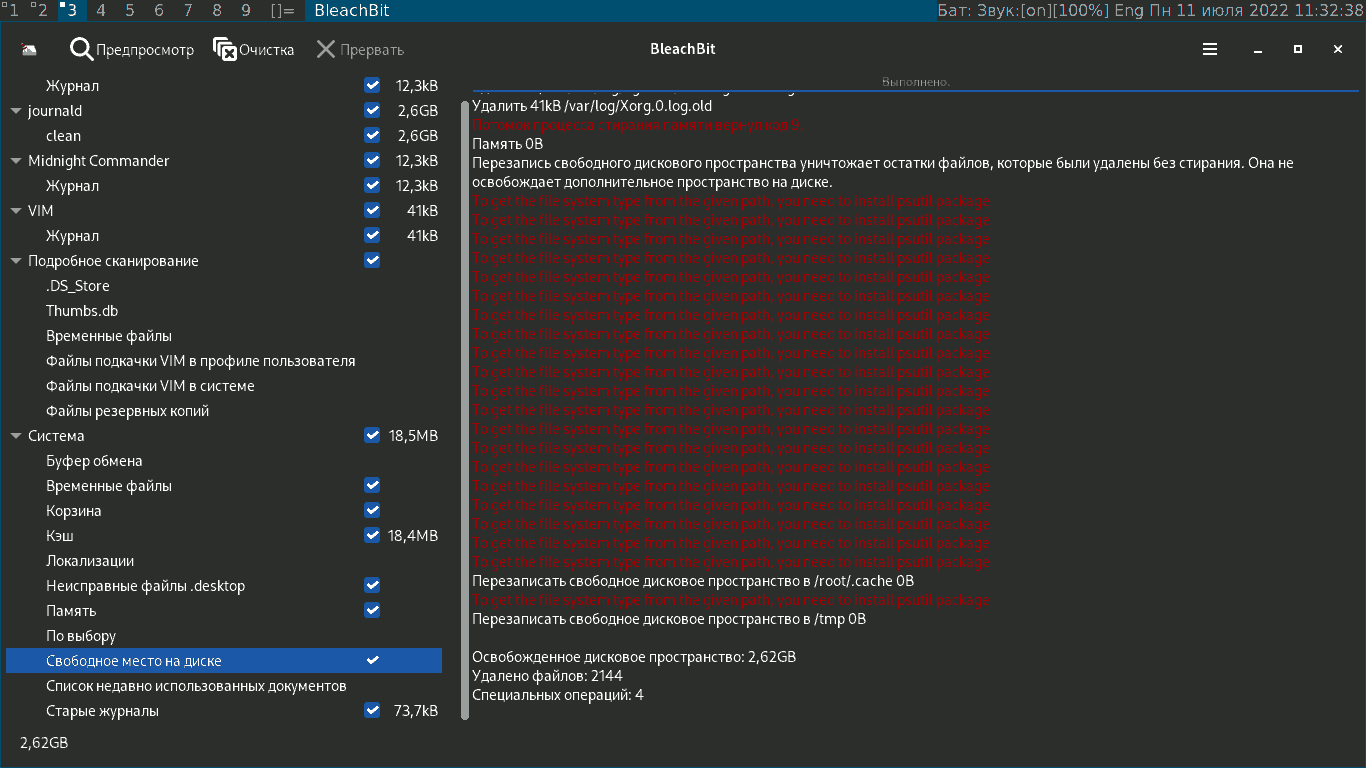Viewport: 1366px width, 768px height.
Task: Uncheck Свободное место на диске checkbox
Action: (x=372, y=660)
